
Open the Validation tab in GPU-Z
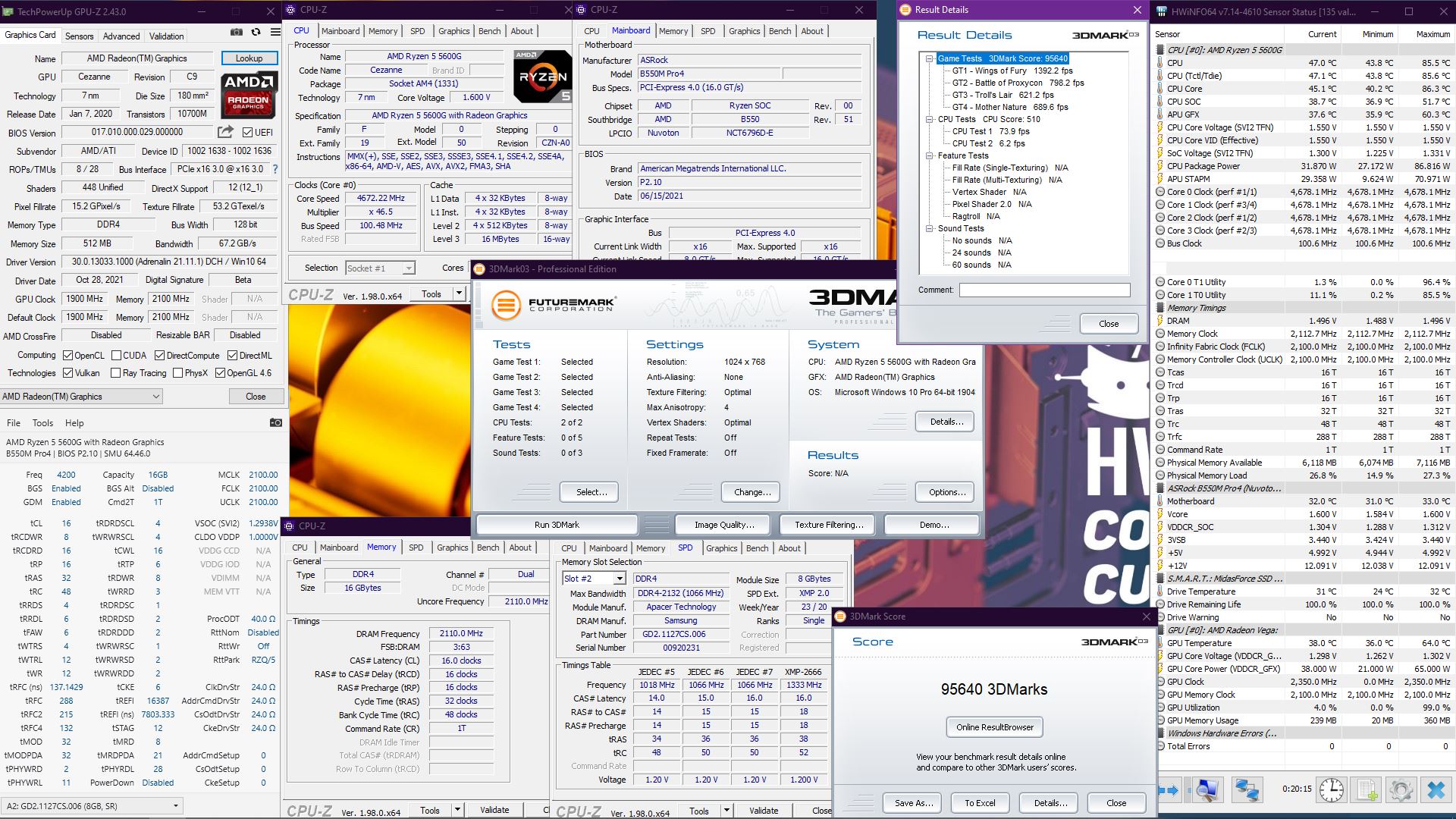[166, 36]
